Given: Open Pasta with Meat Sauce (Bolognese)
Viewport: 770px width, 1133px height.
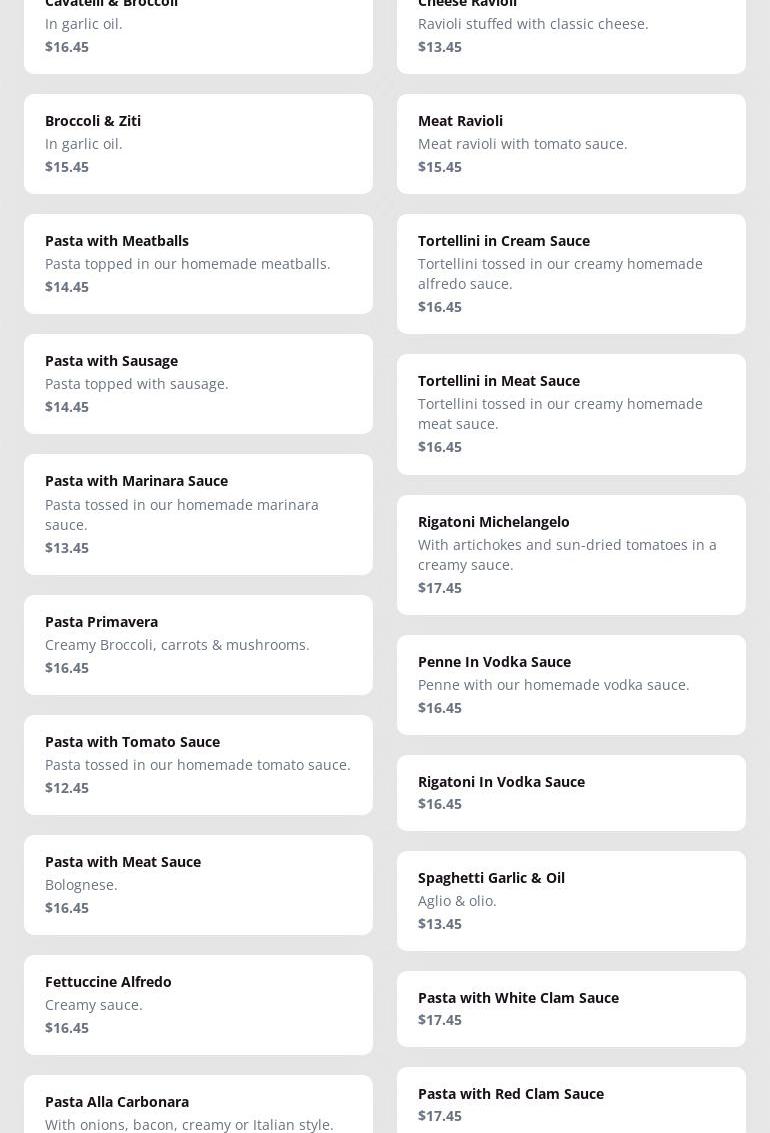Looking at the screenshot, I should pos(198,885).
